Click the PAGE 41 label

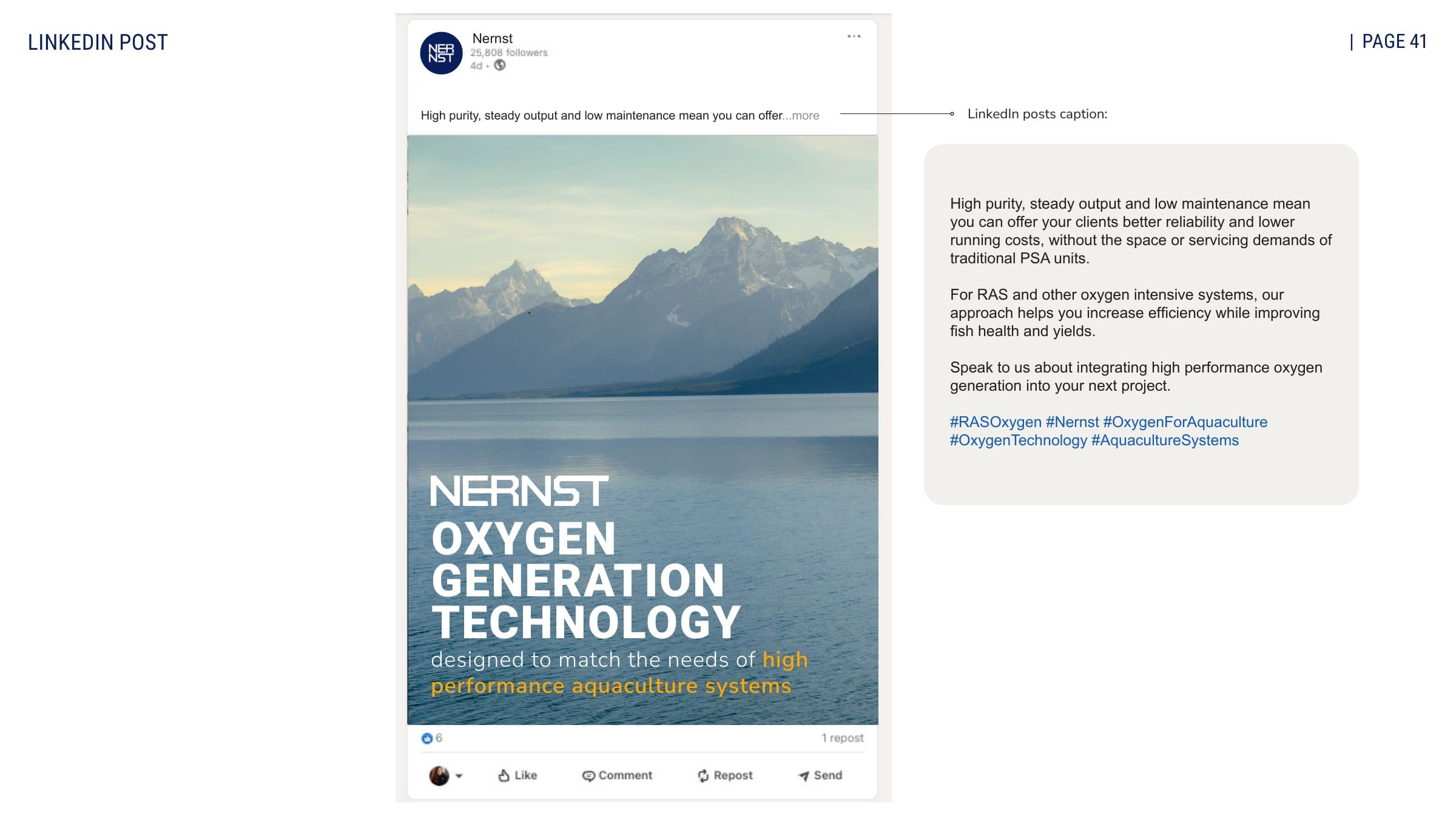pyautogui.click(x=1394, y=41)
